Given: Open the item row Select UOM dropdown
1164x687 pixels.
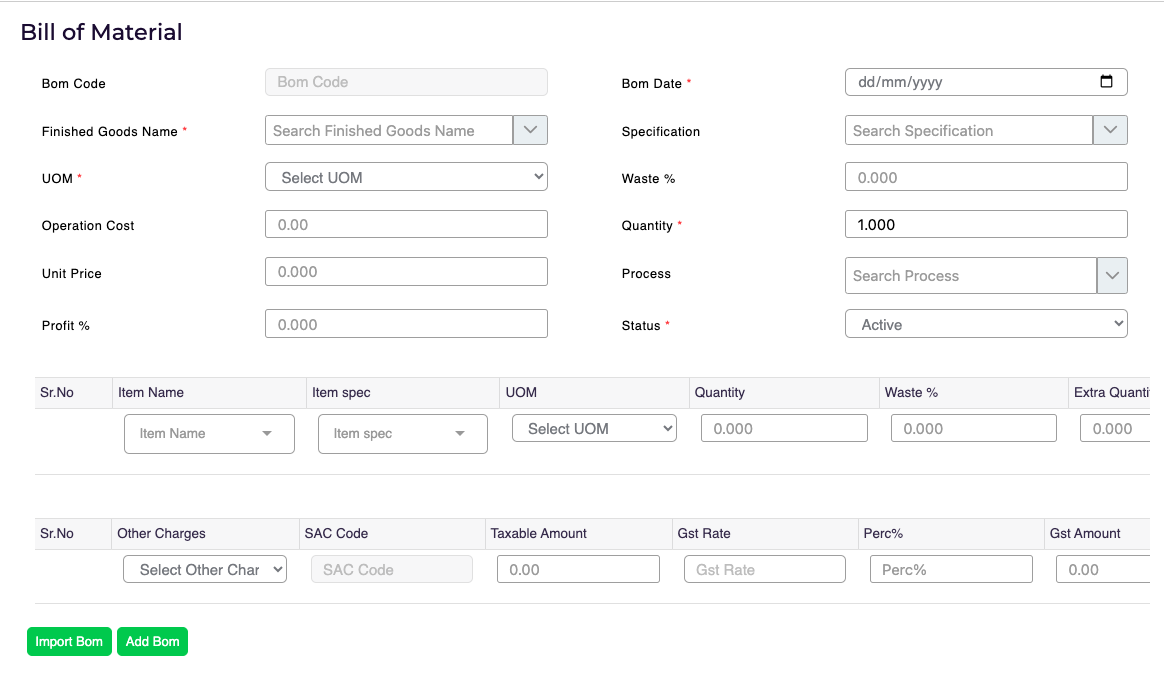Looking at the screenshot, I should (594, 428).
